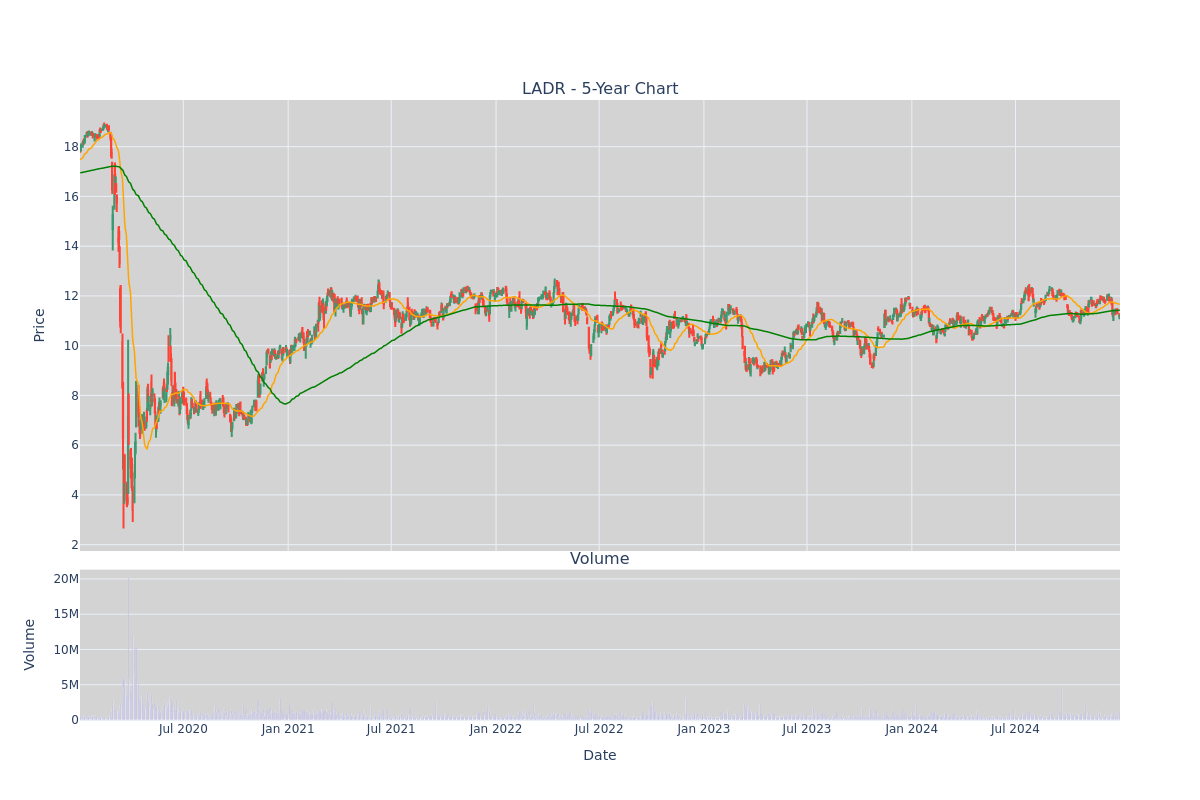Image resolution: width=1200 pixels, height=800 pixels.
Task: Click the "Jul 2022" date tick
Action: (x=599, y=729)
